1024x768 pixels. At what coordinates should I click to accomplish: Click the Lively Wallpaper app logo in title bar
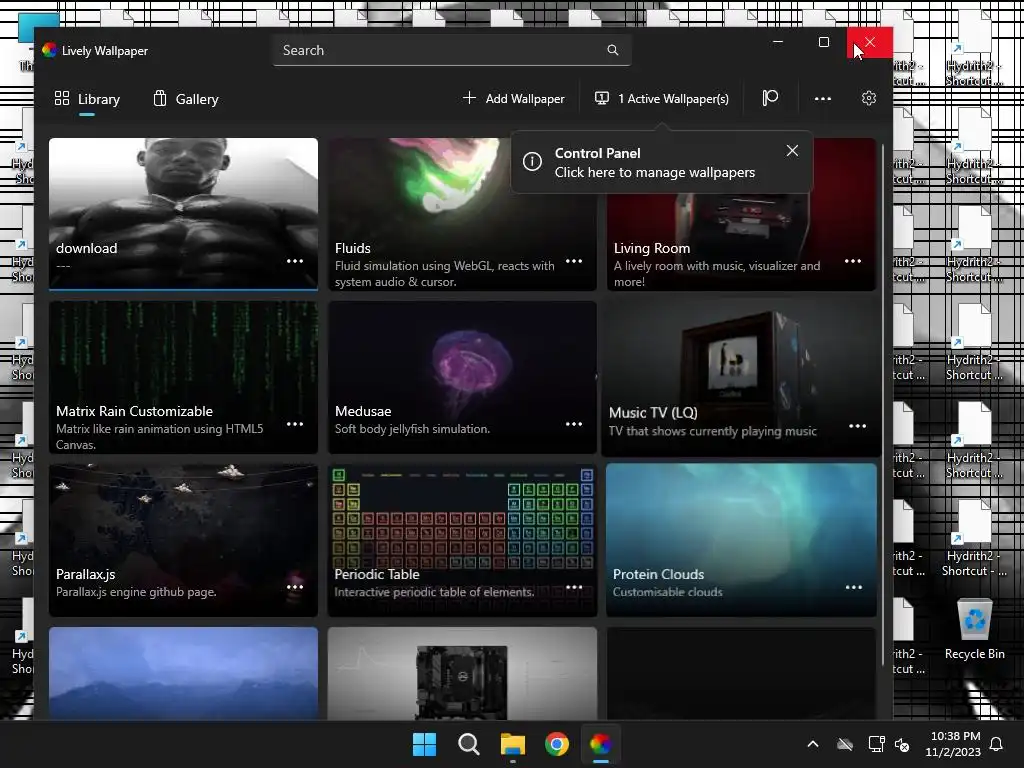49,50
